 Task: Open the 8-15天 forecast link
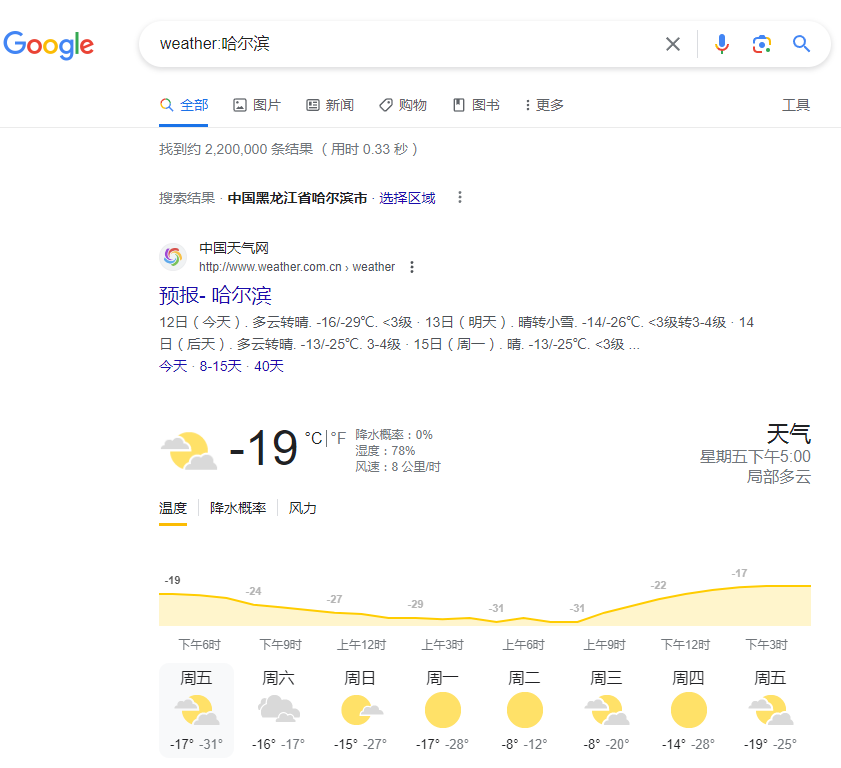click(x=220, y=366)
